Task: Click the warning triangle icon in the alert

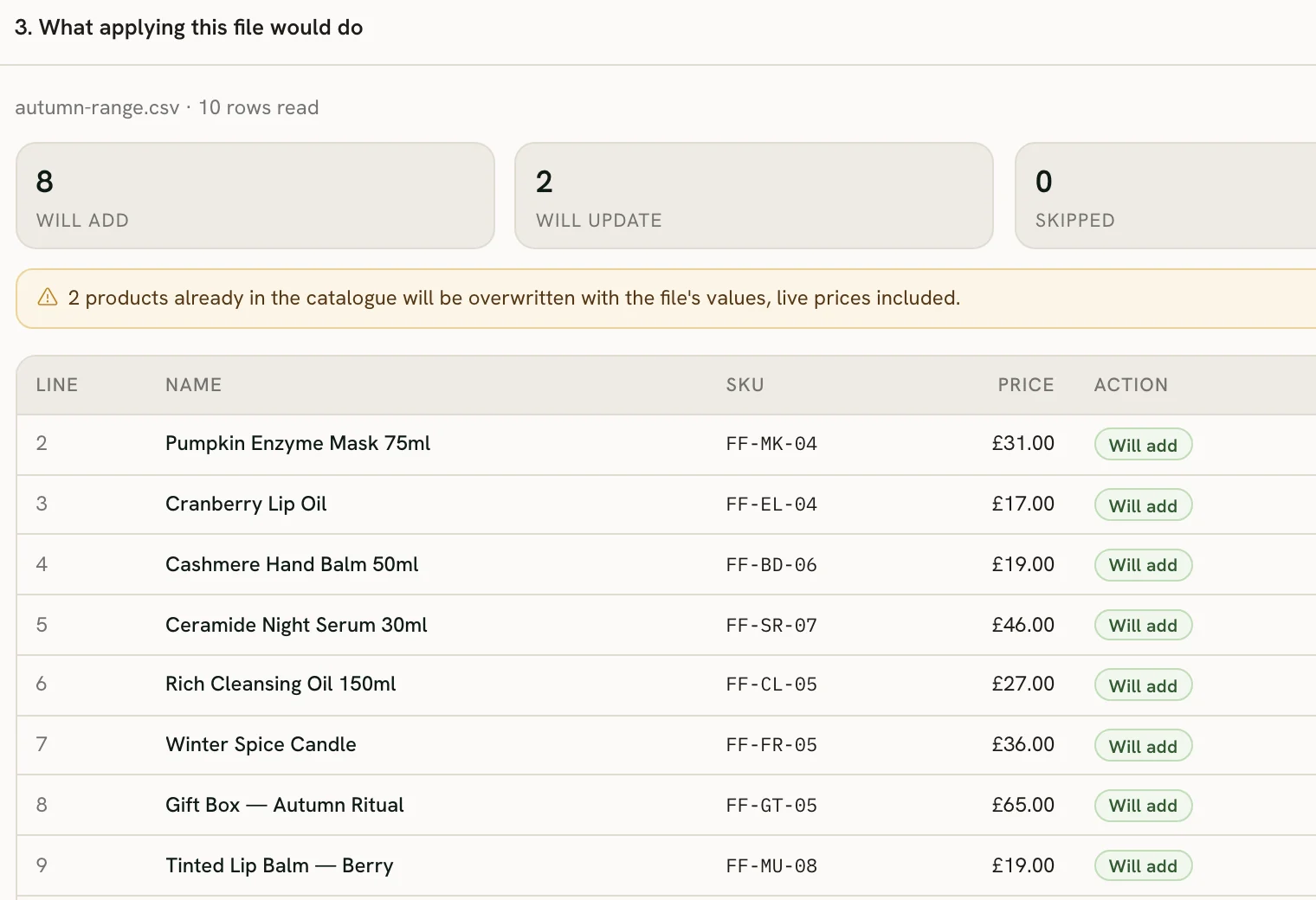Action: (48, 298)
